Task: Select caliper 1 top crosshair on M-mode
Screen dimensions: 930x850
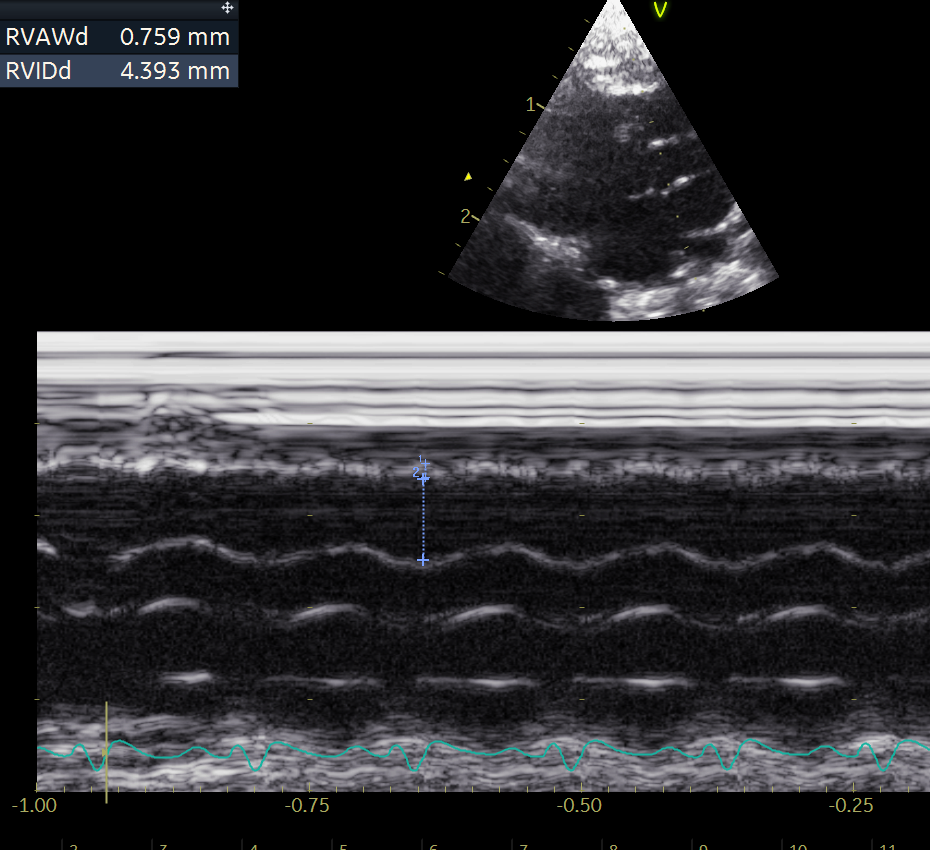Action: (425, 463)
